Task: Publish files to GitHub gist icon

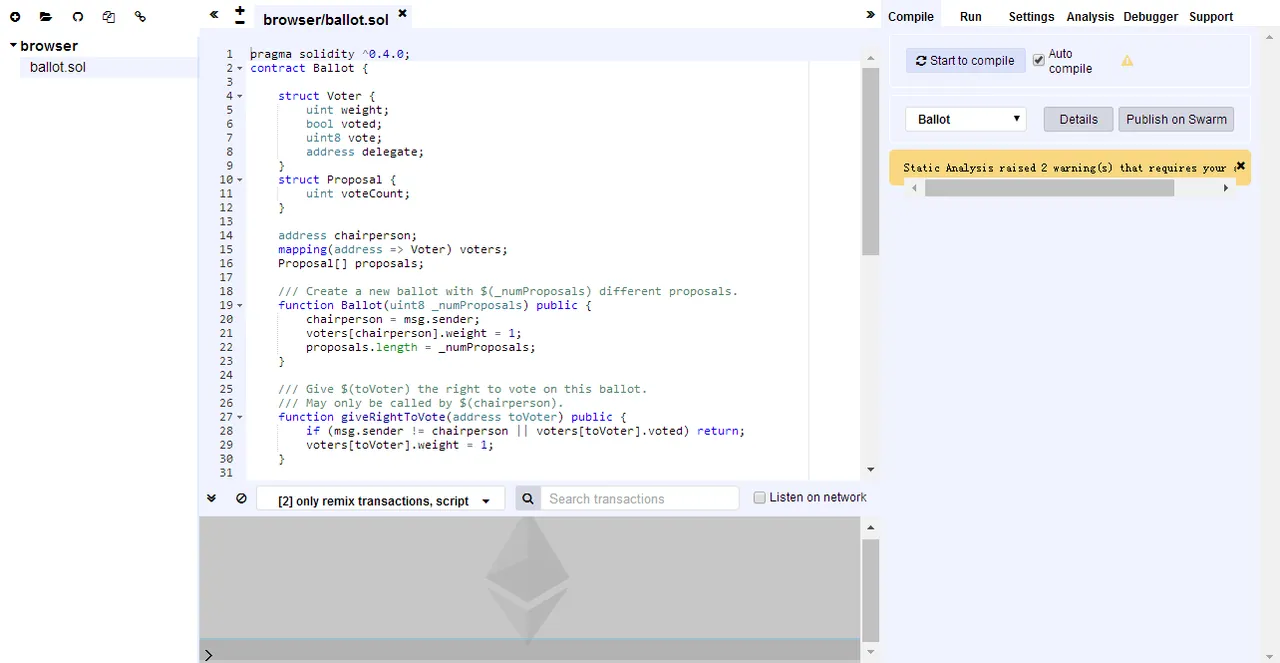Action: pos(78,17)
